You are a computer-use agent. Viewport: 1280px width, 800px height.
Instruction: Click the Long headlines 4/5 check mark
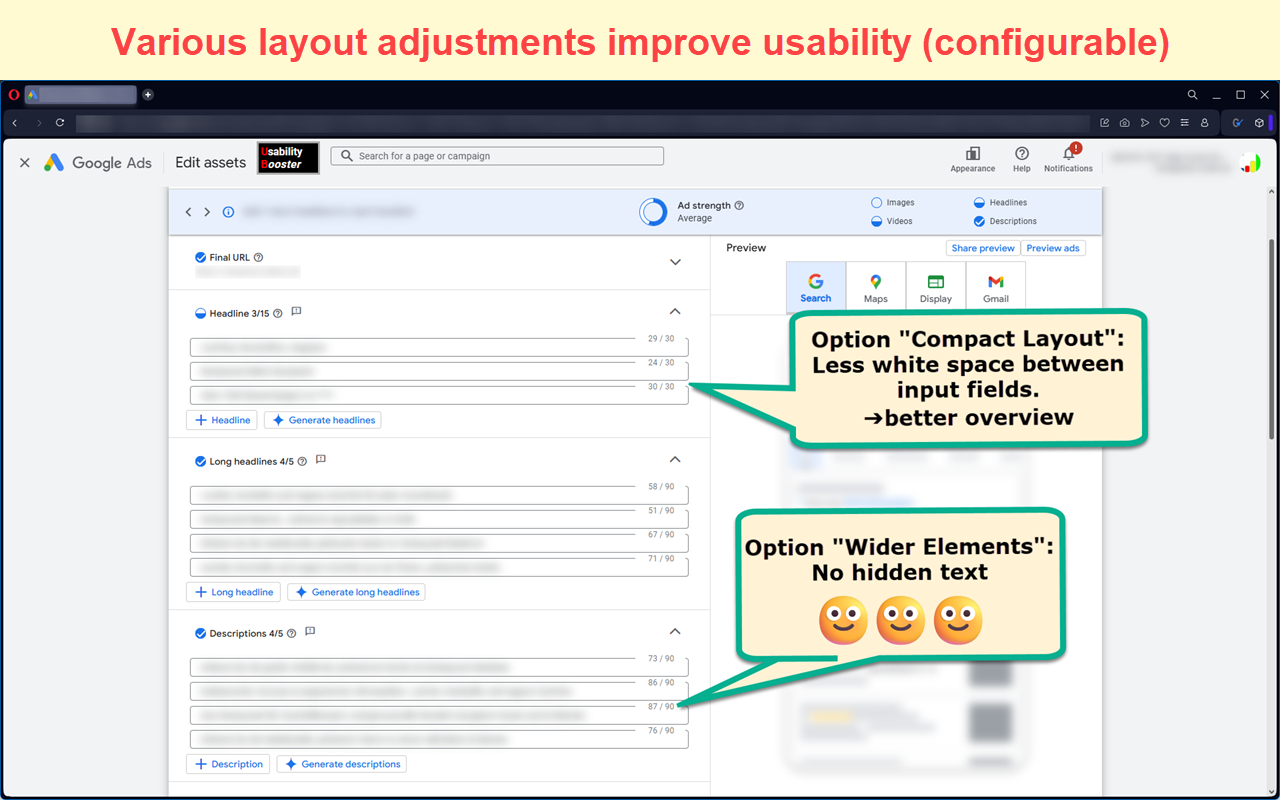click(200, 462)
